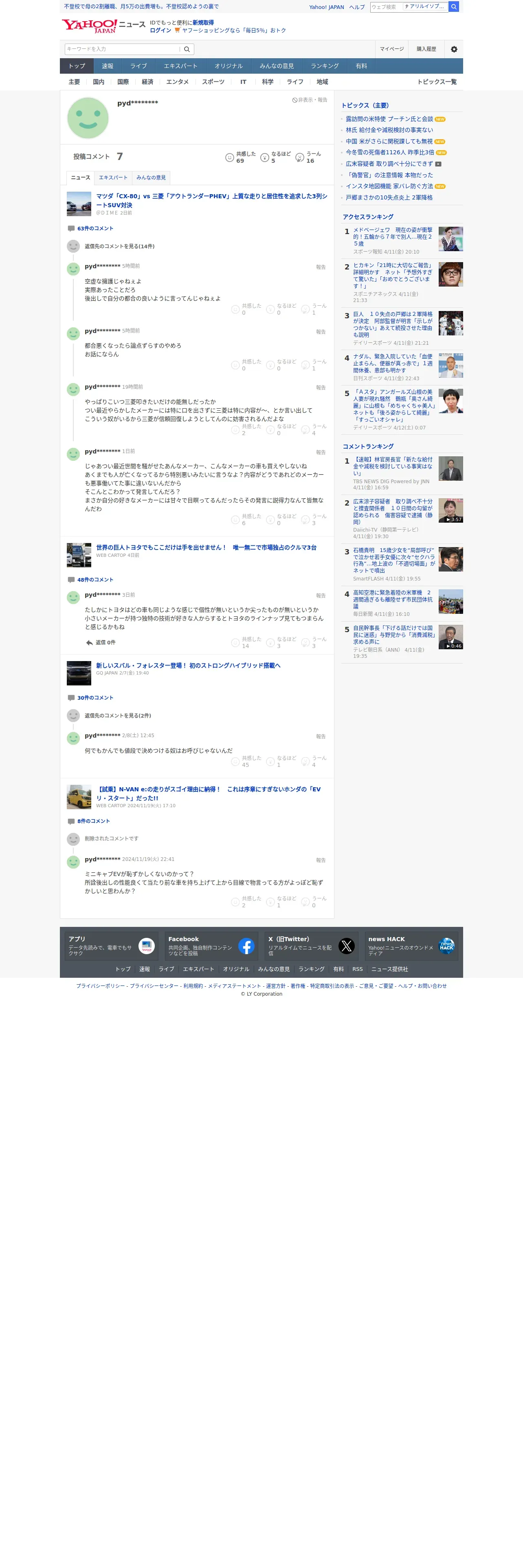Viewport: 523px width, 1568px height.
Task: Open the N-VAN e: article thumbnail
Action: [x=79, y=797]
